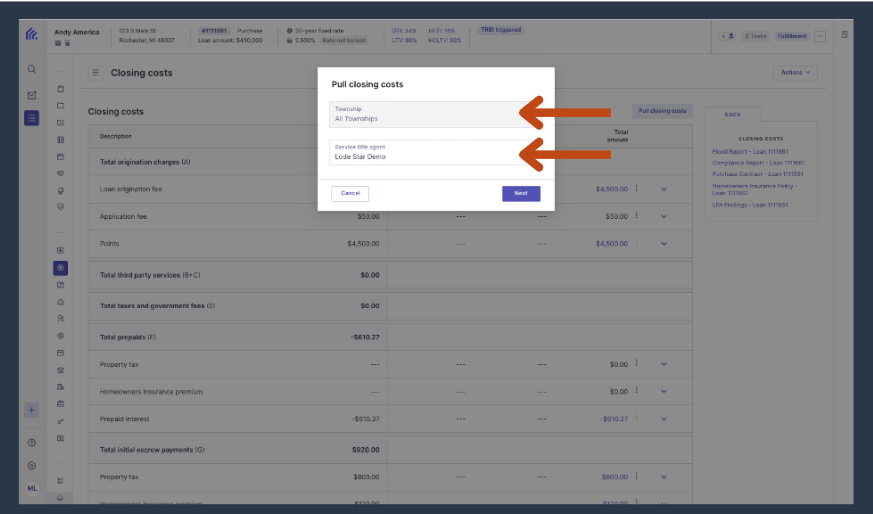
Task: Click the folder icon in loan nav
Action: [61, 106]
